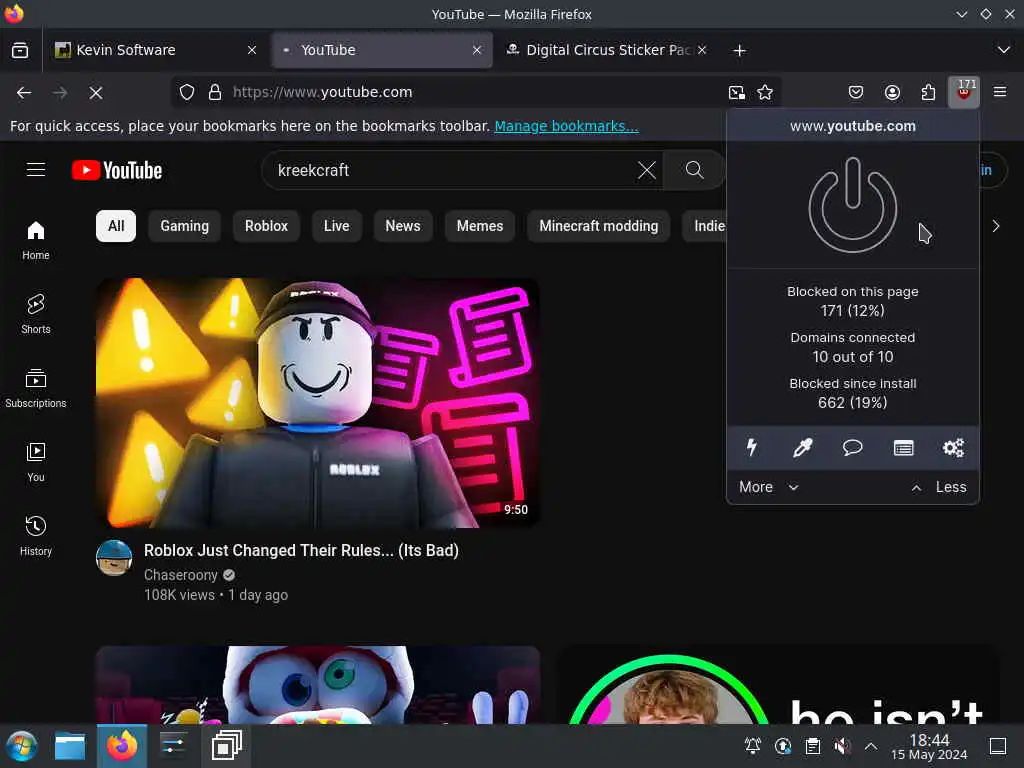Select the News filter chip
The image size is (1024, 768).
[403, 226]
